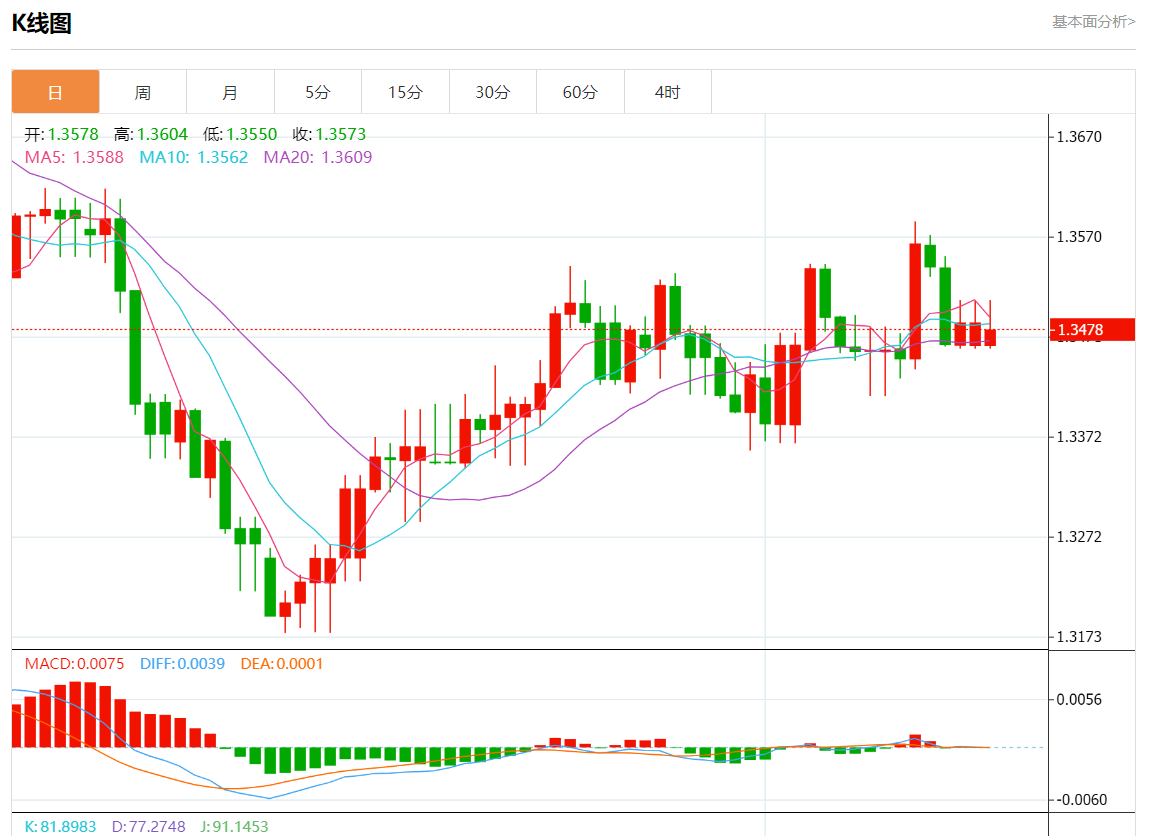Click the 1.3670 price axis label

click(1079, 136)
